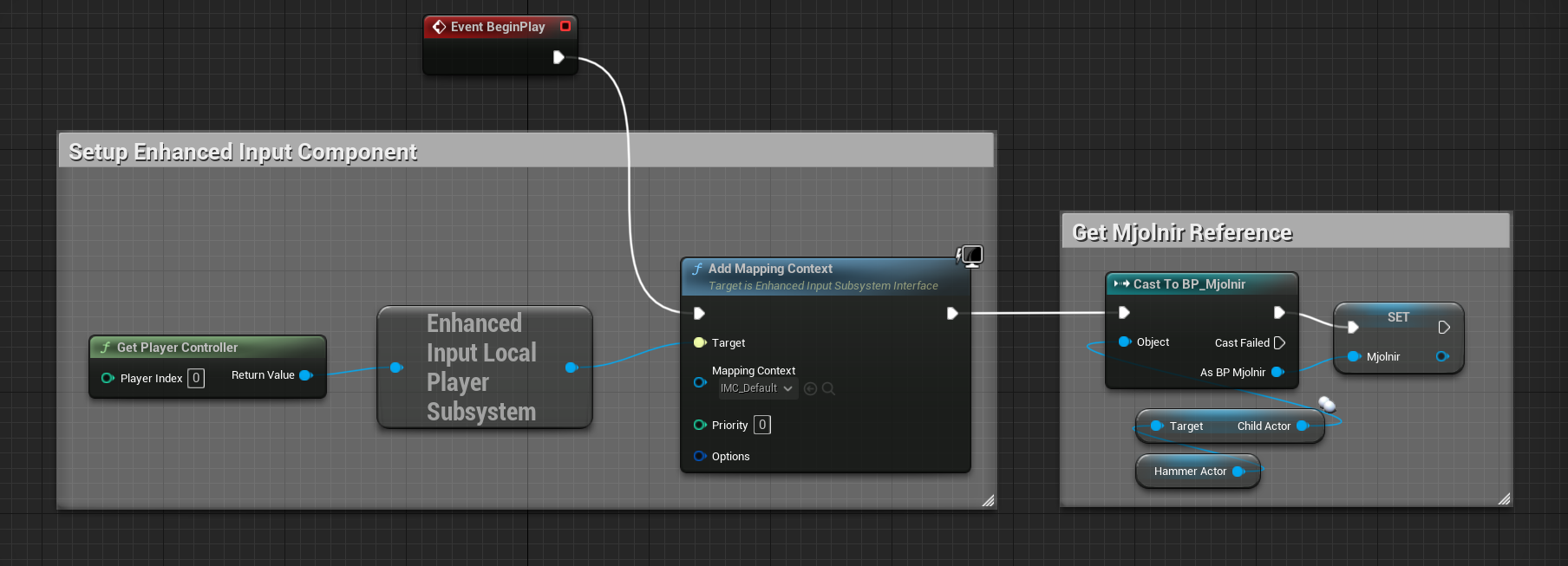The height and width of the screenshot is (566, 1568).
Task: Click the Player Index input pin
Action: pos(108,378)
